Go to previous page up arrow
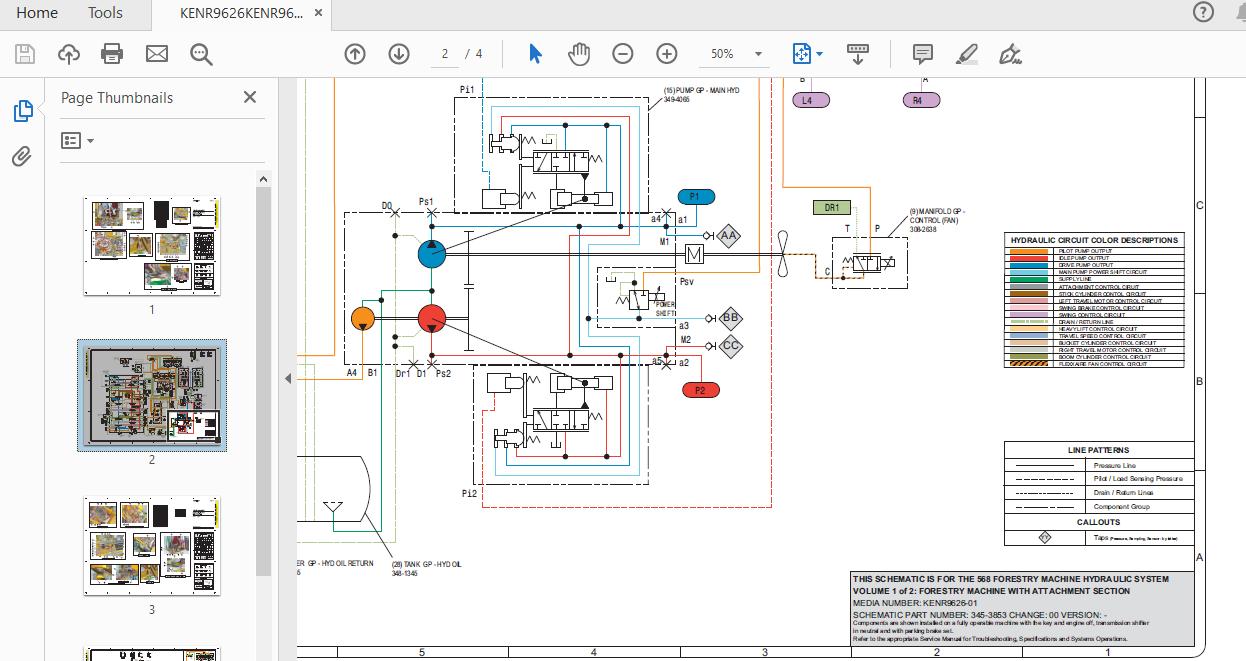 354,54
